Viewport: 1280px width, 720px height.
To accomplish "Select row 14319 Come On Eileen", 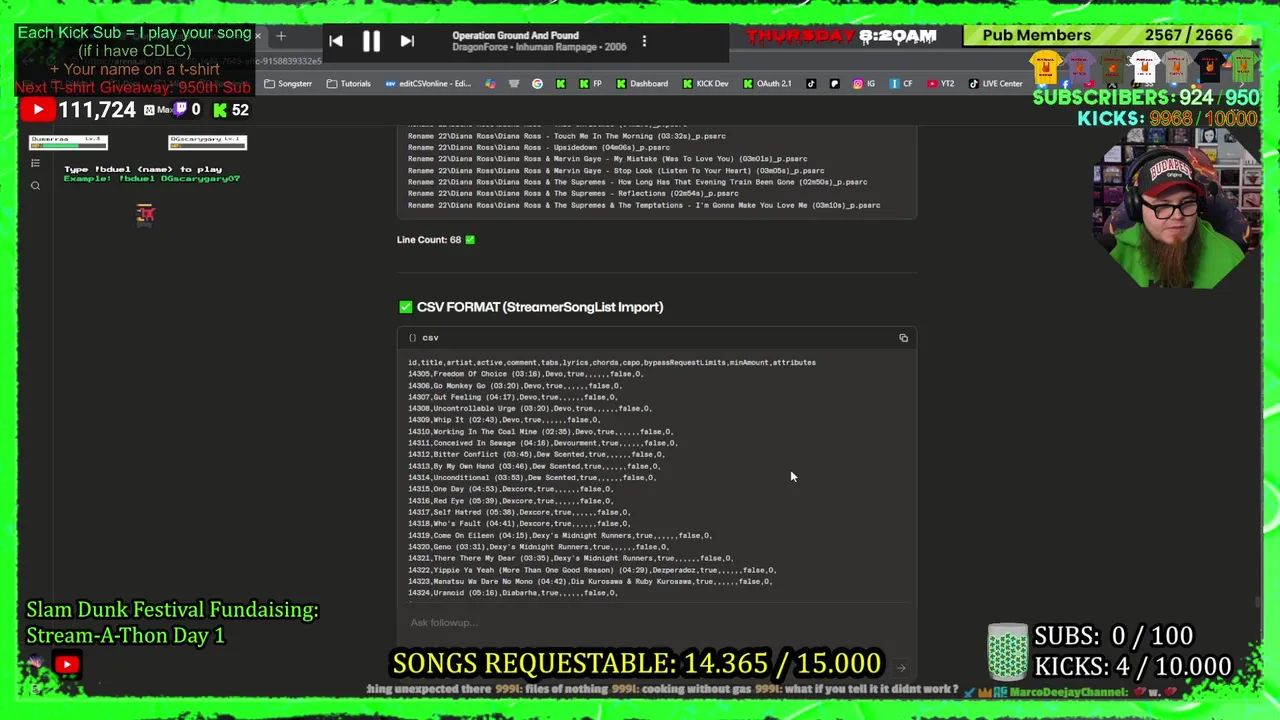I will point(559,535).
